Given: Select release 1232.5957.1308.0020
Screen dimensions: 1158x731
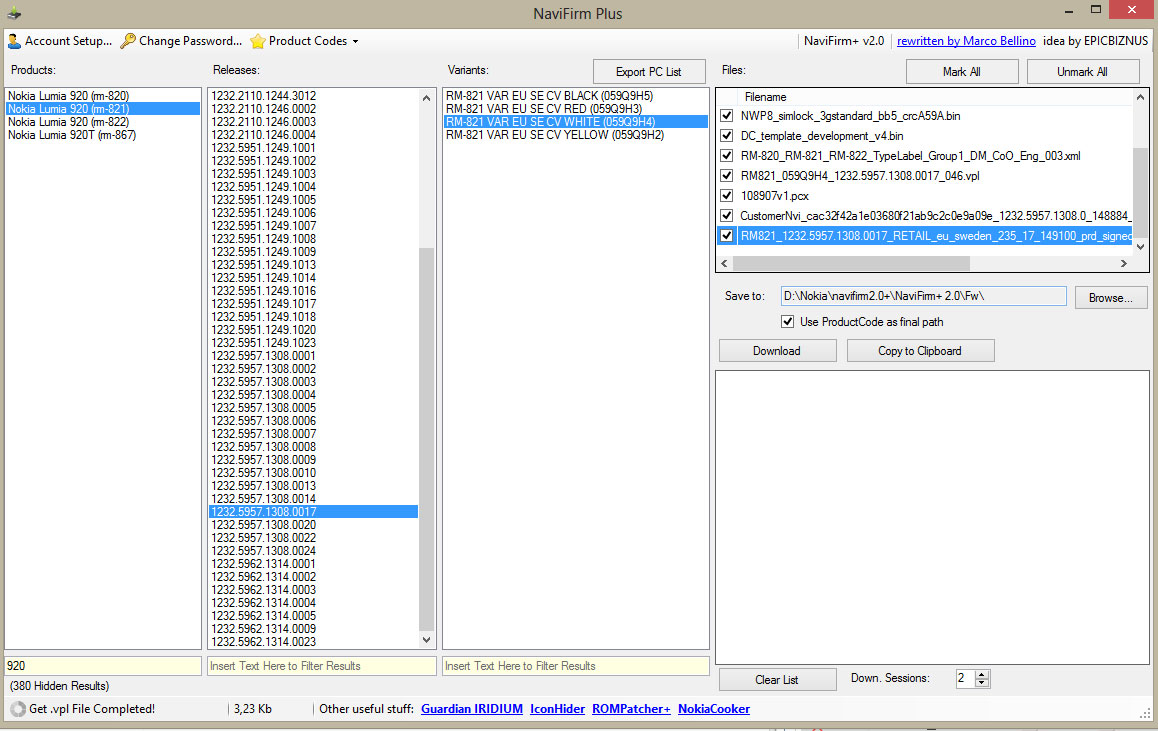Looking at the screenshot, I should click(x=314, y=525).
